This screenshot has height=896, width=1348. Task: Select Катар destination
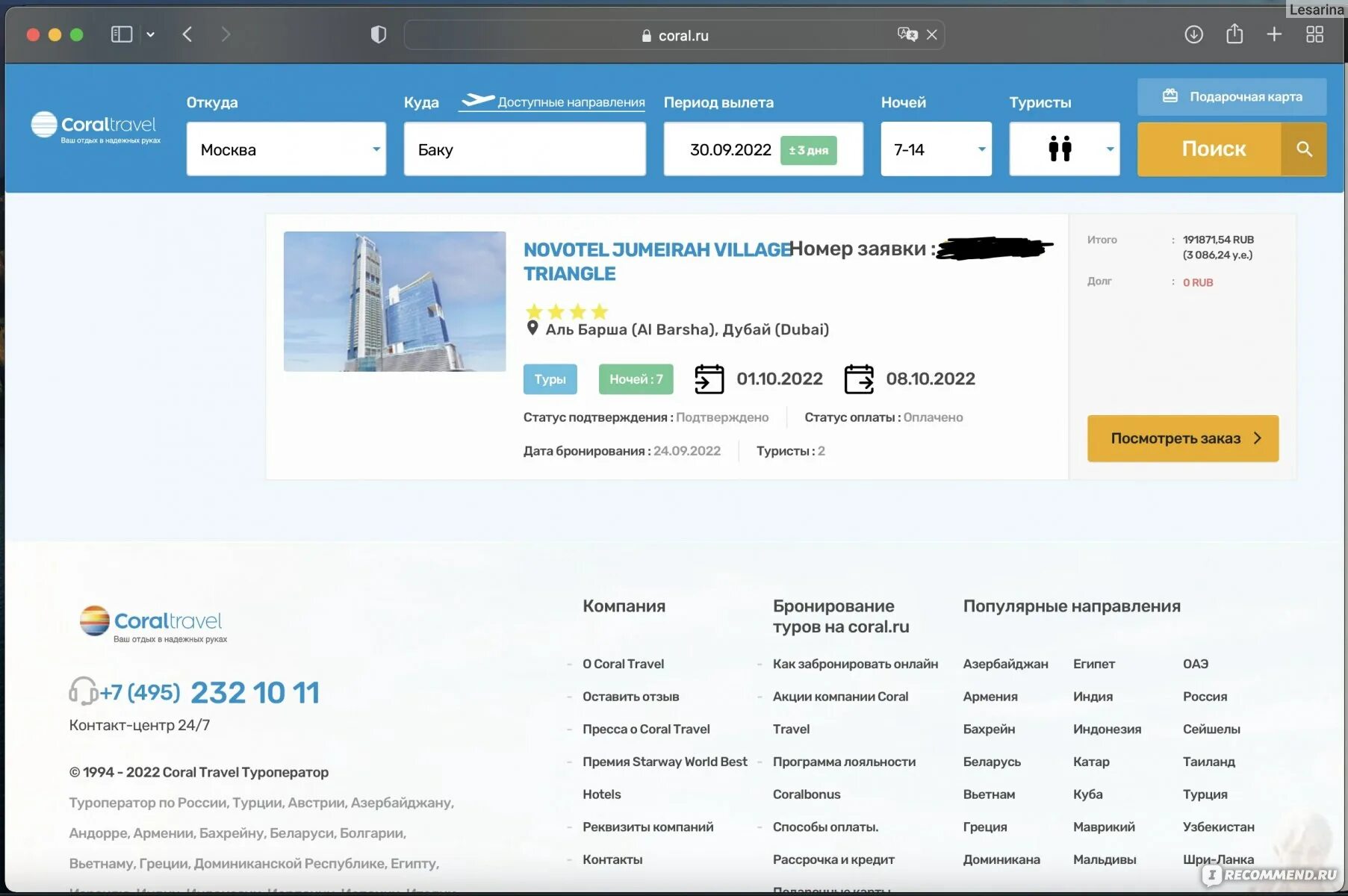coord(1091,762)
